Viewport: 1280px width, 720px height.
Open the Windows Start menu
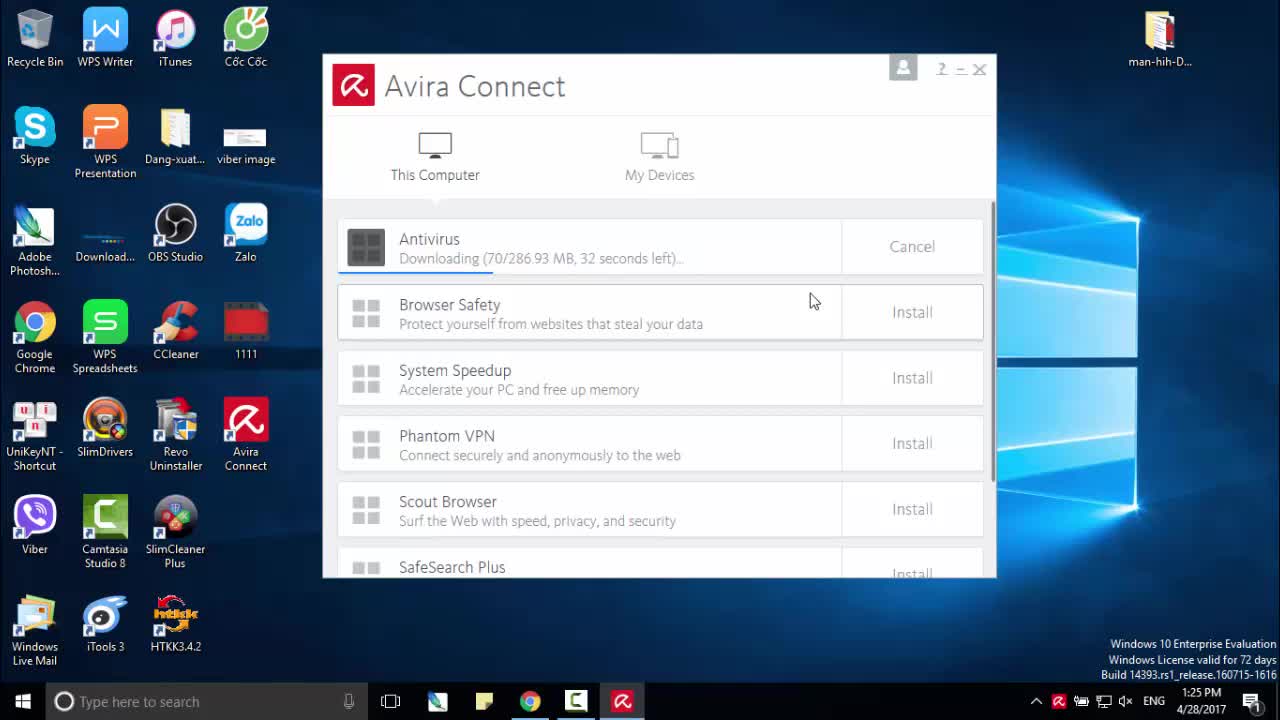tap(23, 702)
